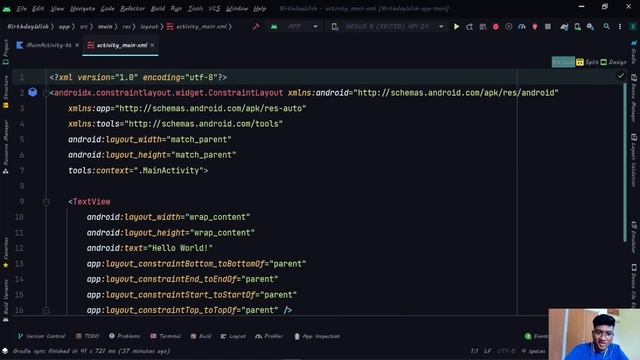Toggle the Gradle tool window on right
Screen dimensions: 640x360
(633, 52)
